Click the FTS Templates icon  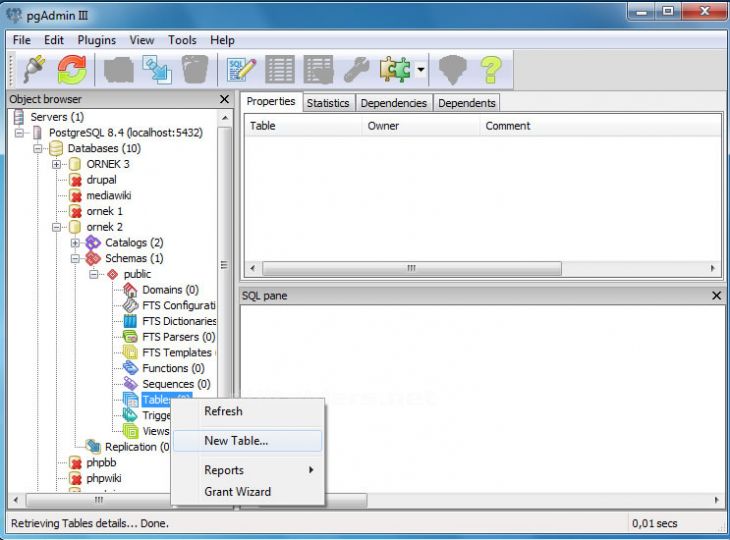pyautogui.click(x=130, y=352)
